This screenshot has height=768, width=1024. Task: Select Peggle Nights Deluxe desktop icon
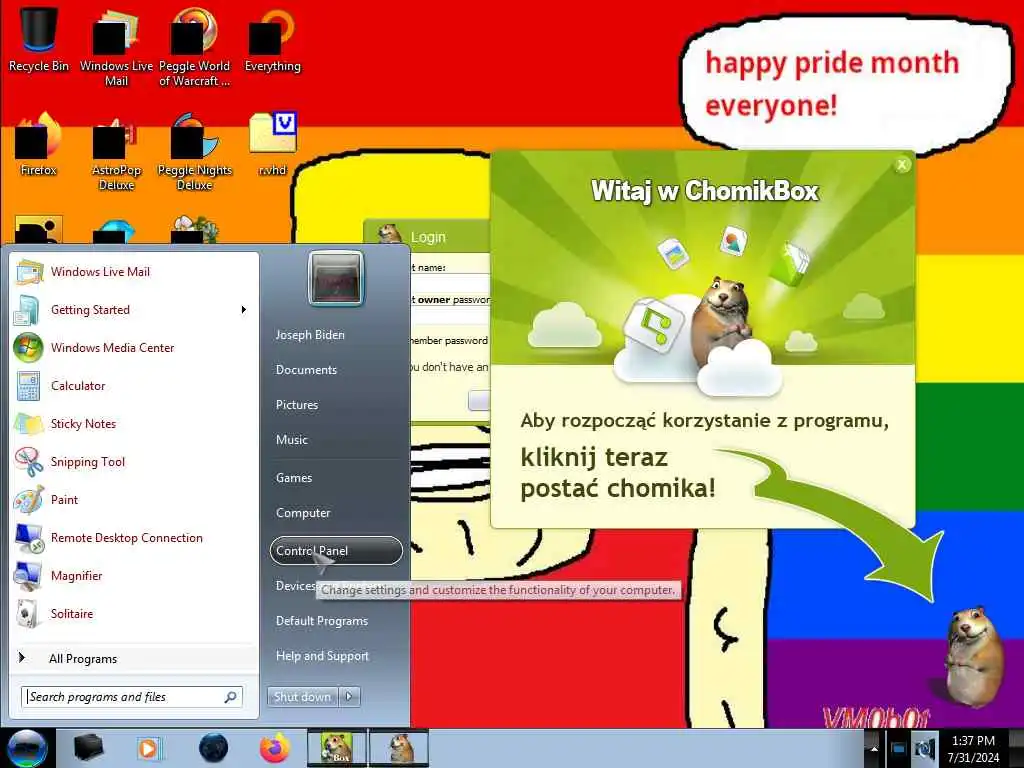(195, 153)
